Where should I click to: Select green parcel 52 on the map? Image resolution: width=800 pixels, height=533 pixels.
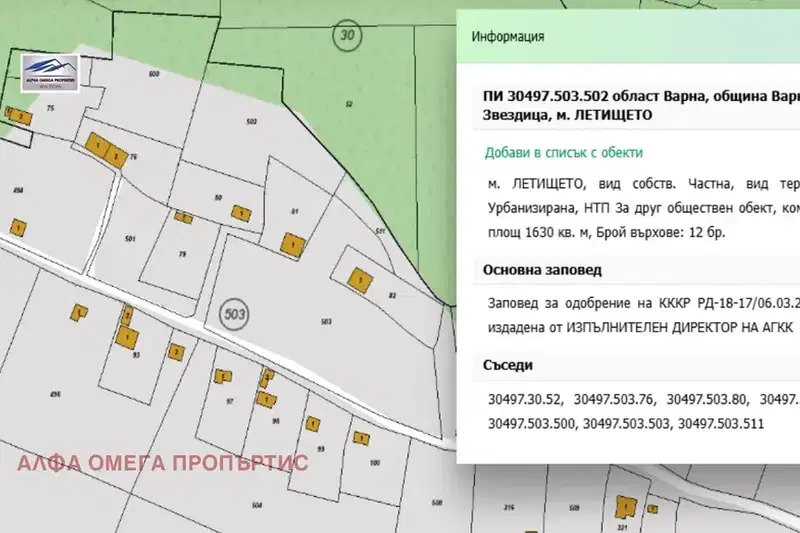coord(349,104)
